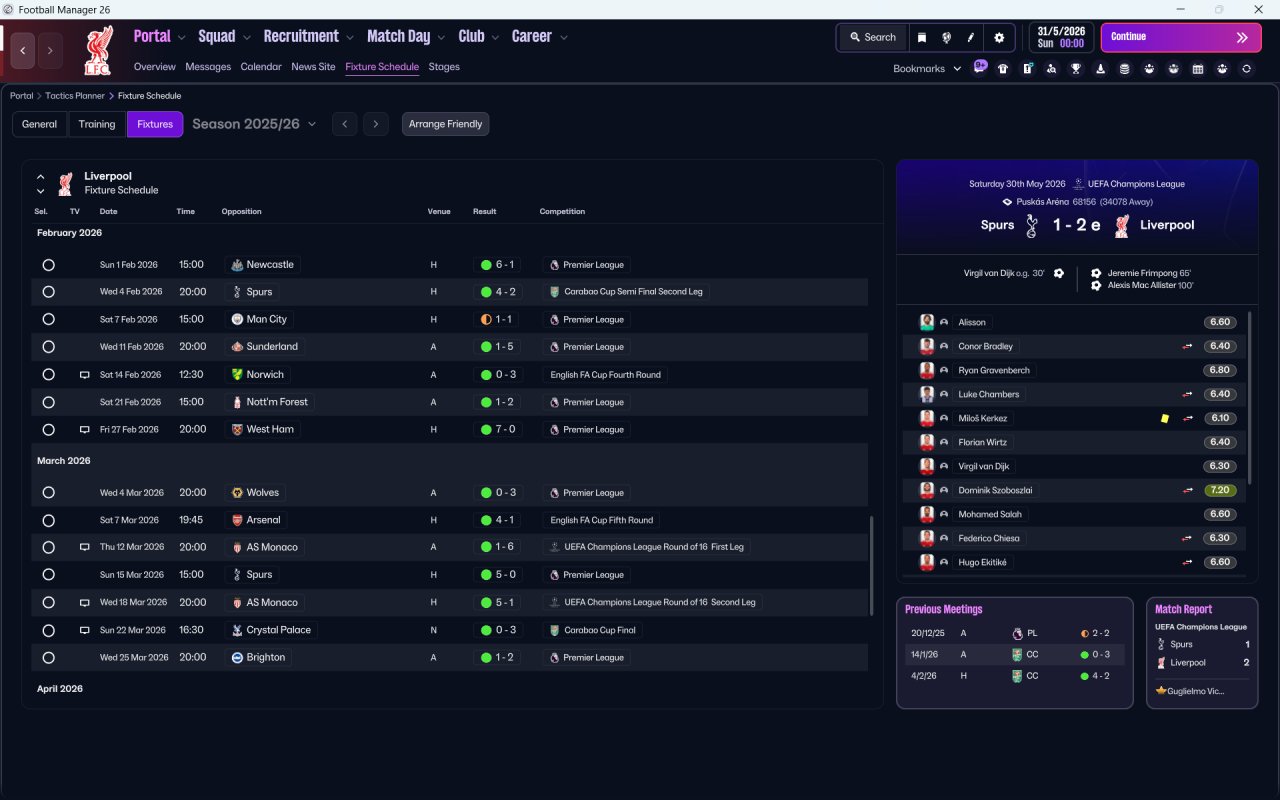
Task: Expand the Squad menu dropdown arrow
Action: click(x=246, y=38)
